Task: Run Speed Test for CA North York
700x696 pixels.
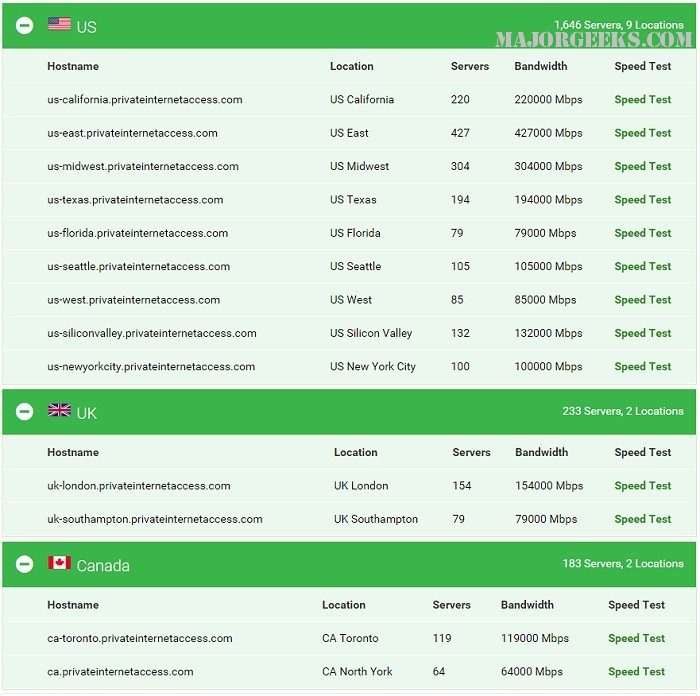Action: tap(636, 672)
